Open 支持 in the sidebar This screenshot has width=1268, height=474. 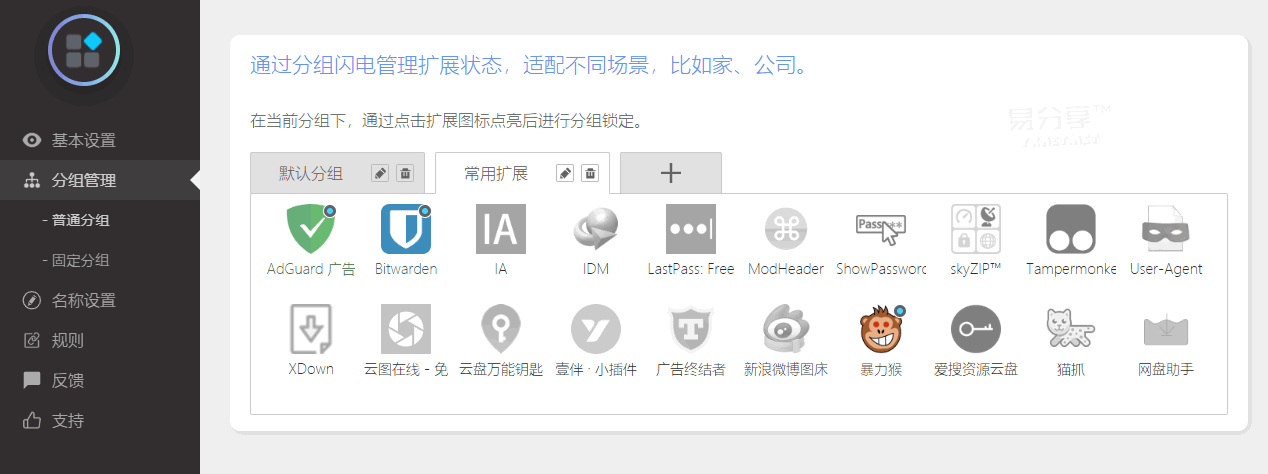pyautogui.click(x=100, y=420)
